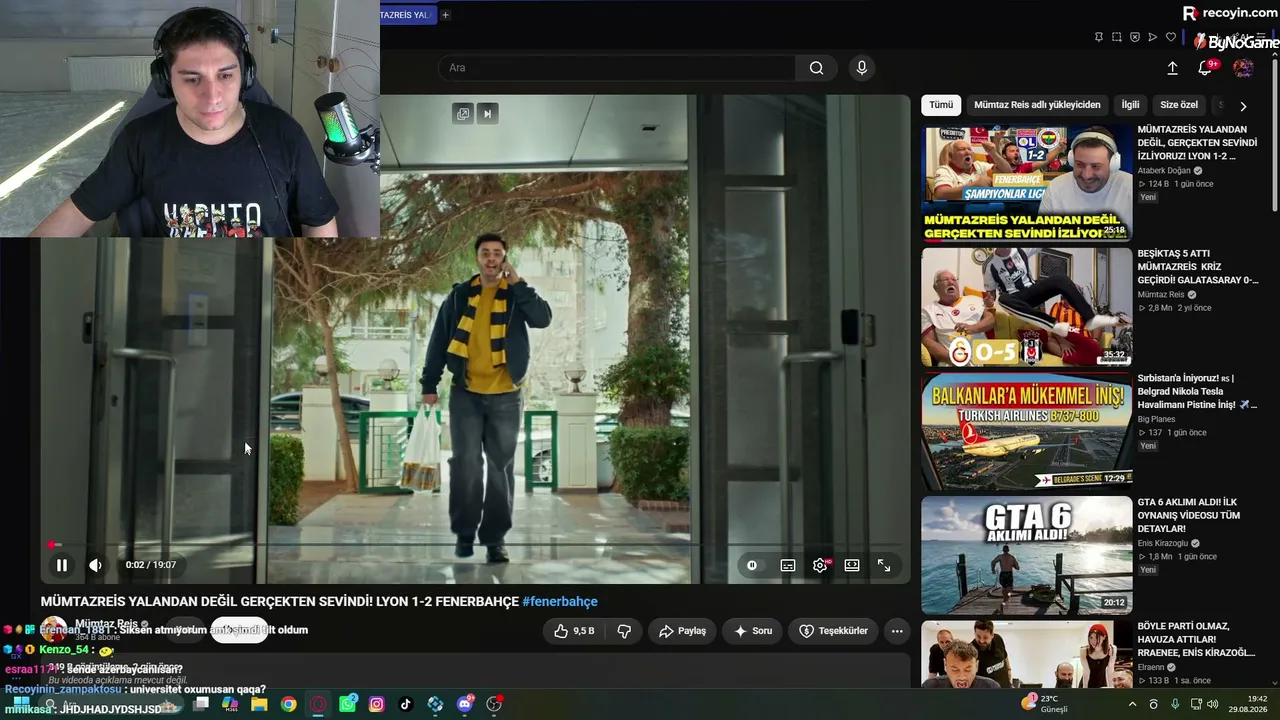
Task: Open the account avatar menu
Action: pyautogui.click(x=1243, y=68)
